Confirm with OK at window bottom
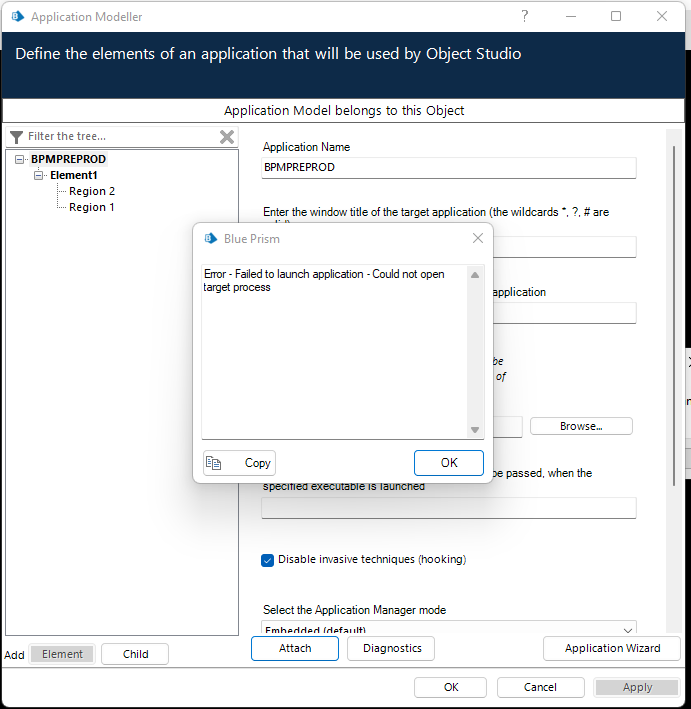This screenshot has width=691, height=709. click(x=450, y=687)
